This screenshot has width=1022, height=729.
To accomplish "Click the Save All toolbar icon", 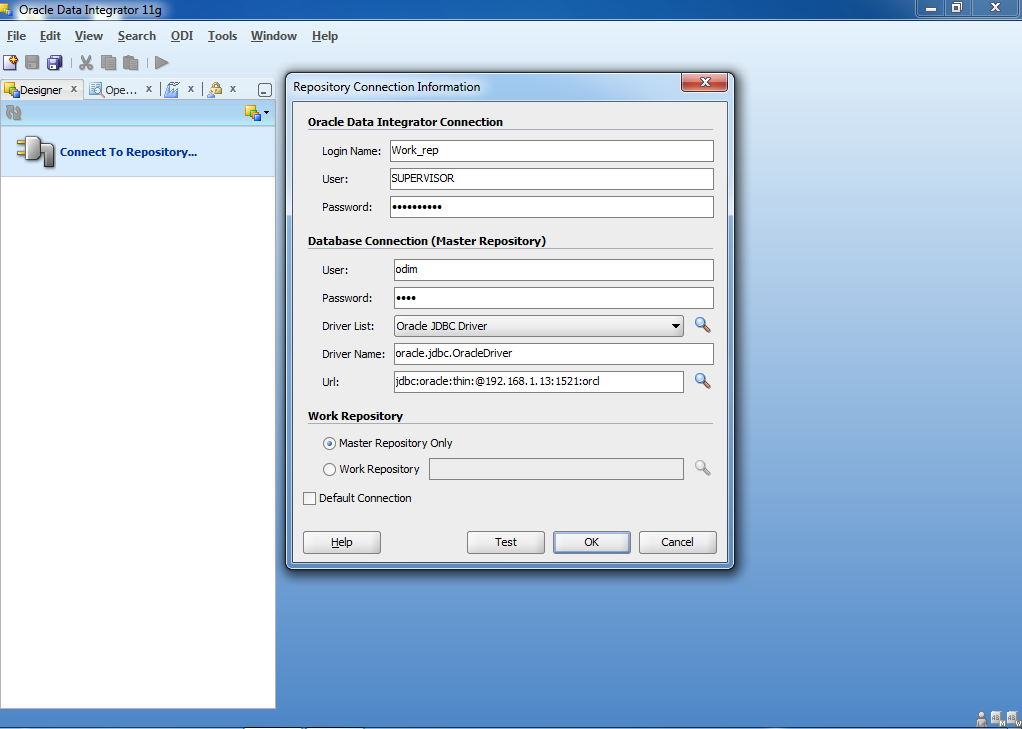I will coord(55,62).
